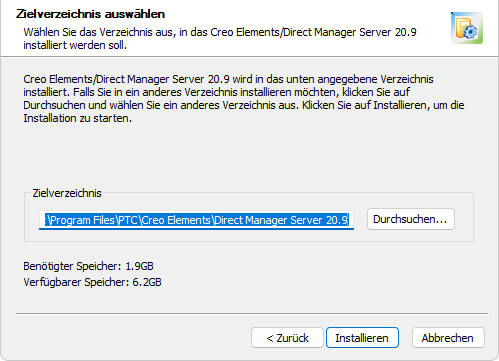This screenshot has width=499, height=361.
Task: Open the Durchsuchen... folder browser
Action: click(411, 219)
